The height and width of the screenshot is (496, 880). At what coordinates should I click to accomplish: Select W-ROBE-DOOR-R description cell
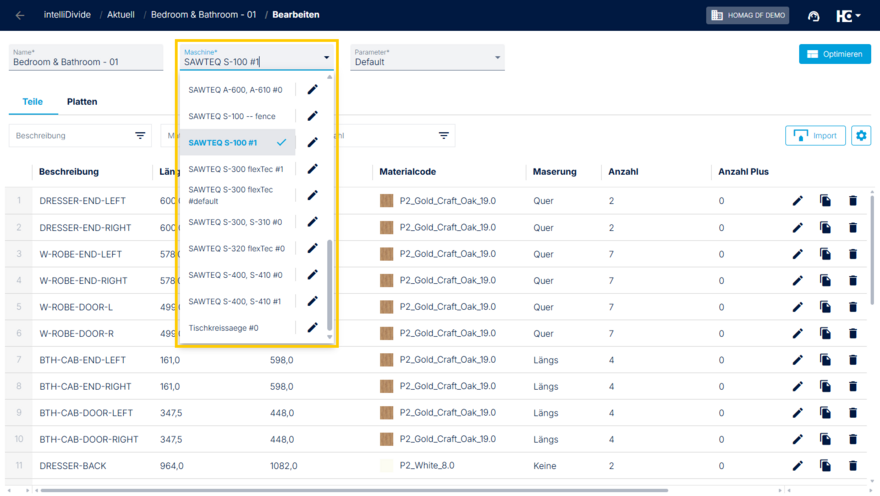pyautogui.click(x=76, y=333)
